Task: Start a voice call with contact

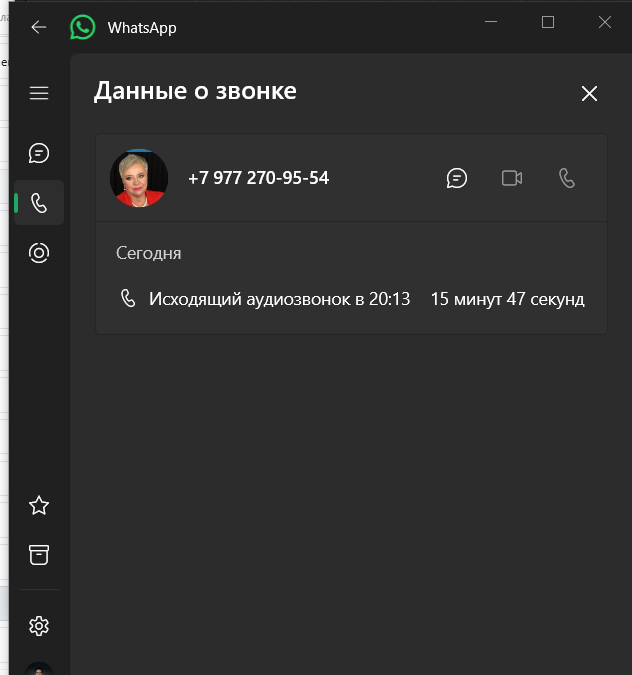Action: point(567,178)
